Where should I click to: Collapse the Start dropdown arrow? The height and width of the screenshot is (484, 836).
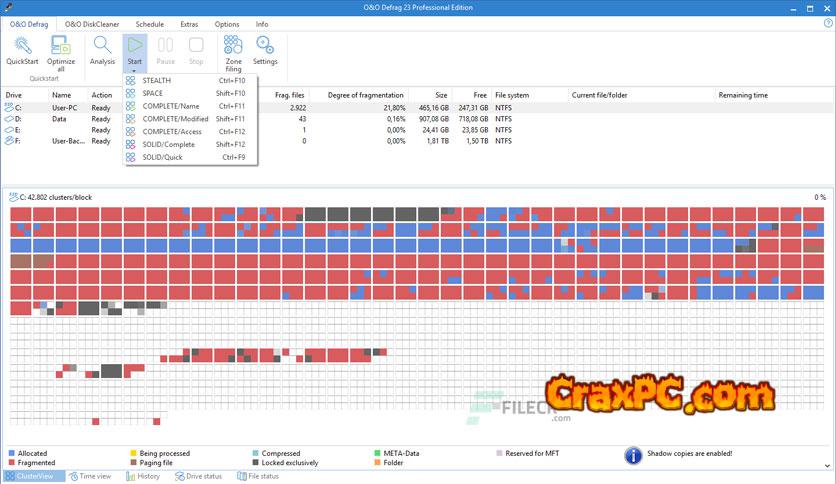(134, 70)
